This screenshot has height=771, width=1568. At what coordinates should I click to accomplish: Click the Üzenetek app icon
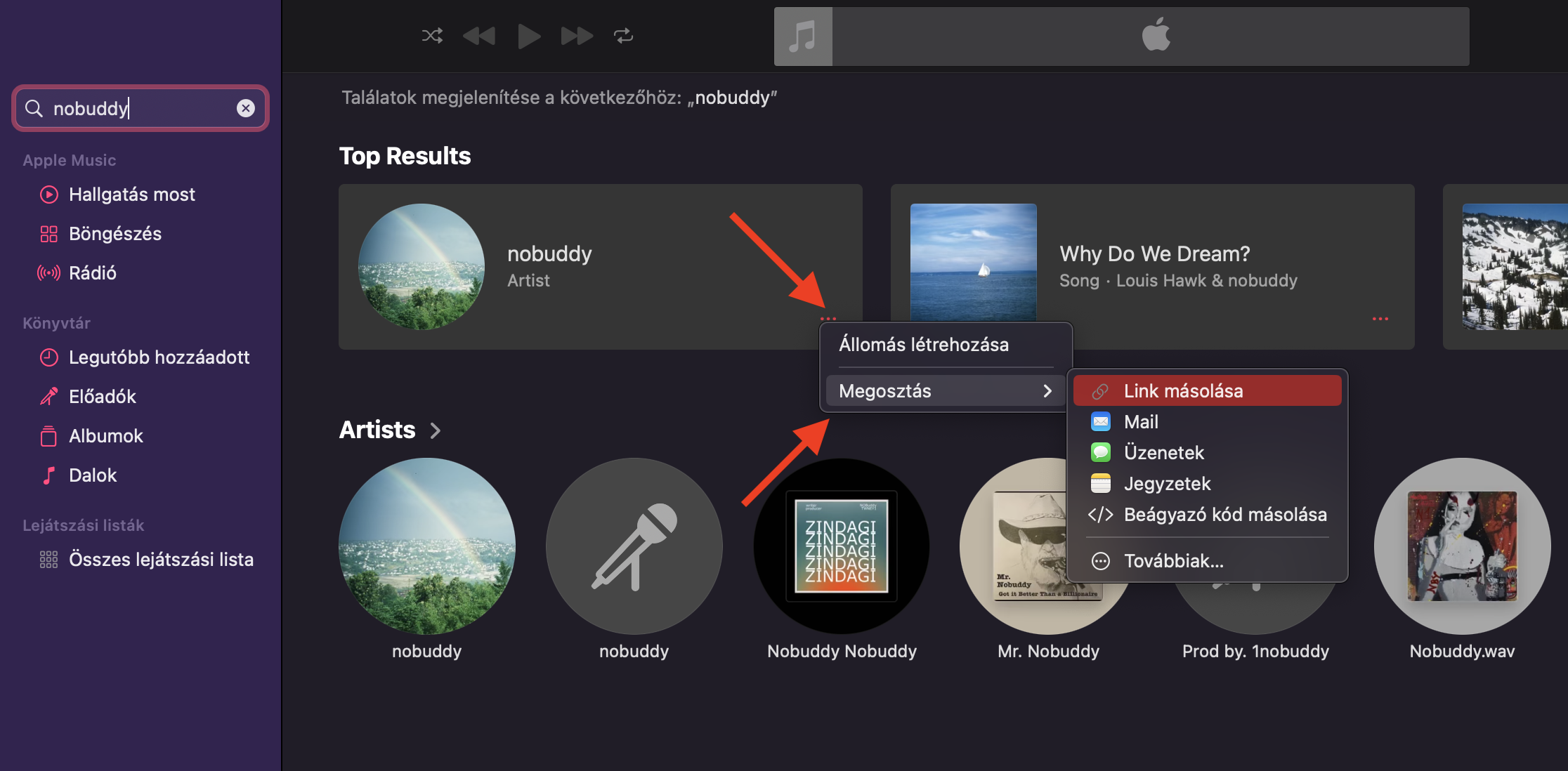pos(1100,453)
